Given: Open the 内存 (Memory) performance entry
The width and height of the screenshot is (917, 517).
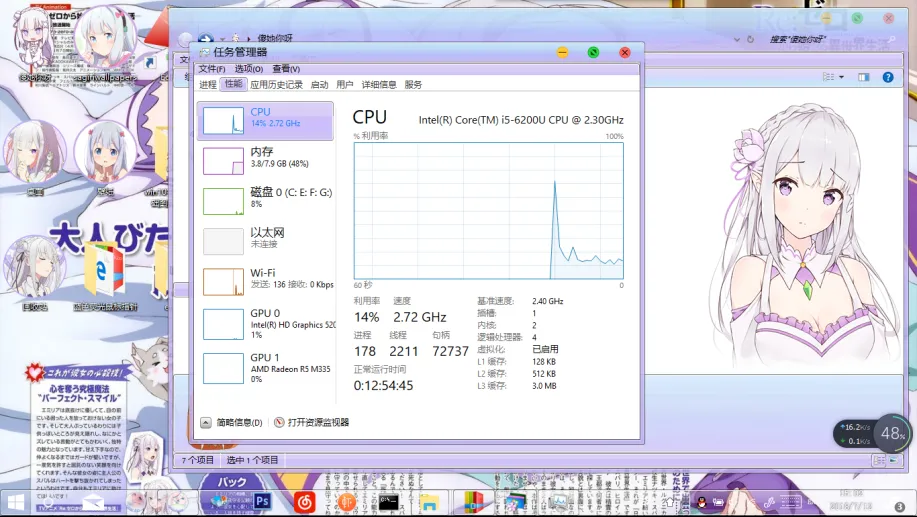Looking at the screenshot, I should point(265,157).
